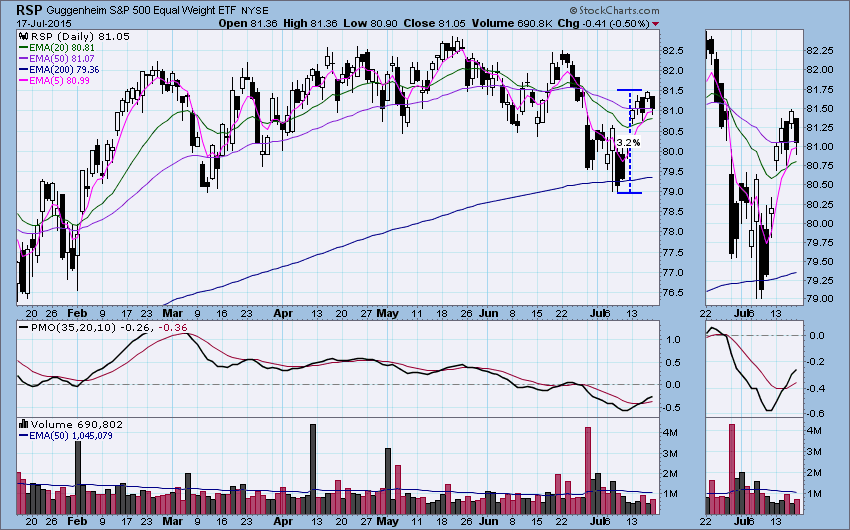Click the EMA(5) 80.99 legend entry

click(x=55, y=81)
